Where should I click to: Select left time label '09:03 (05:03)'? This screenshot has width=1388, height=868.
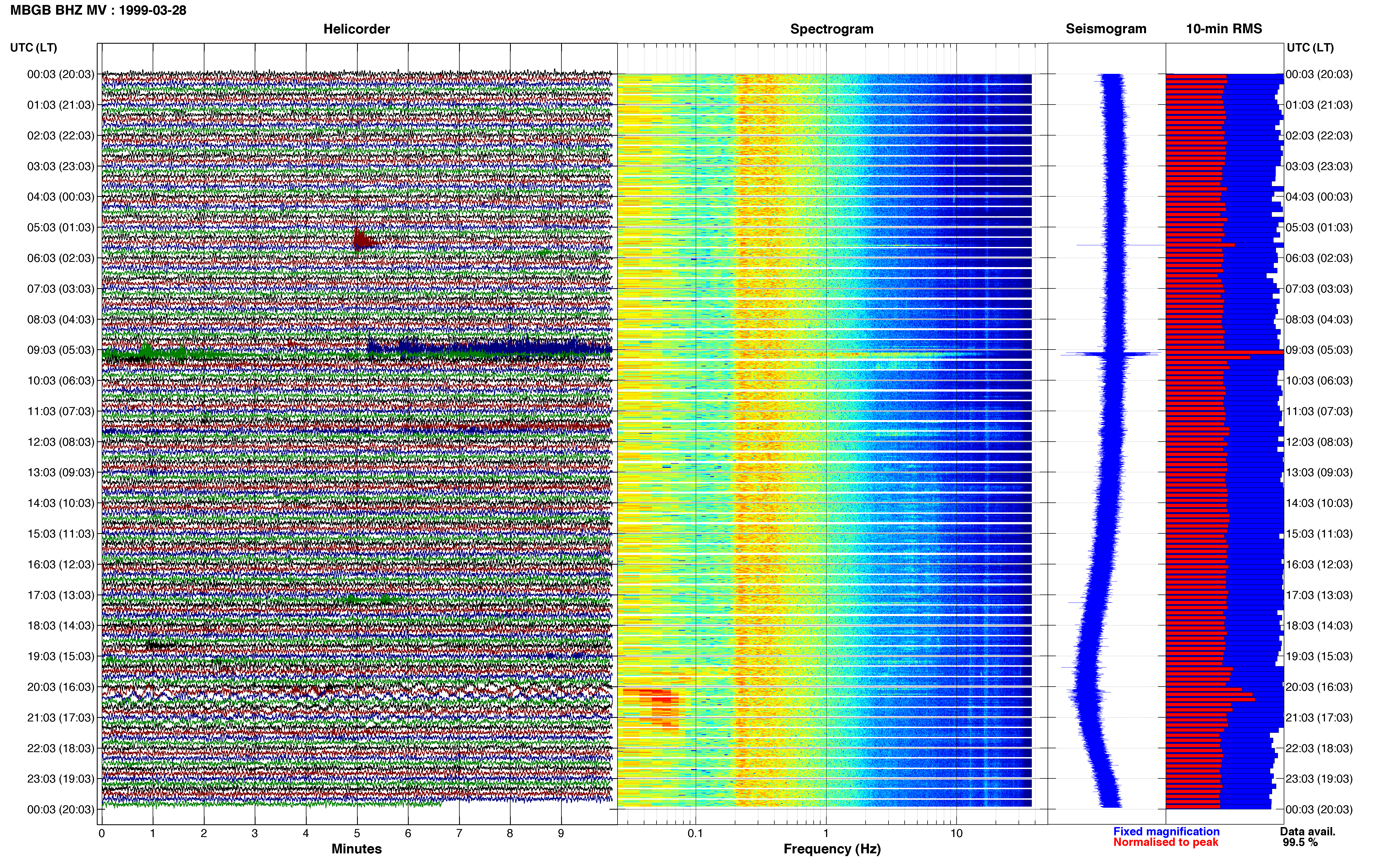pyautogui.click(x=60, y=350)
